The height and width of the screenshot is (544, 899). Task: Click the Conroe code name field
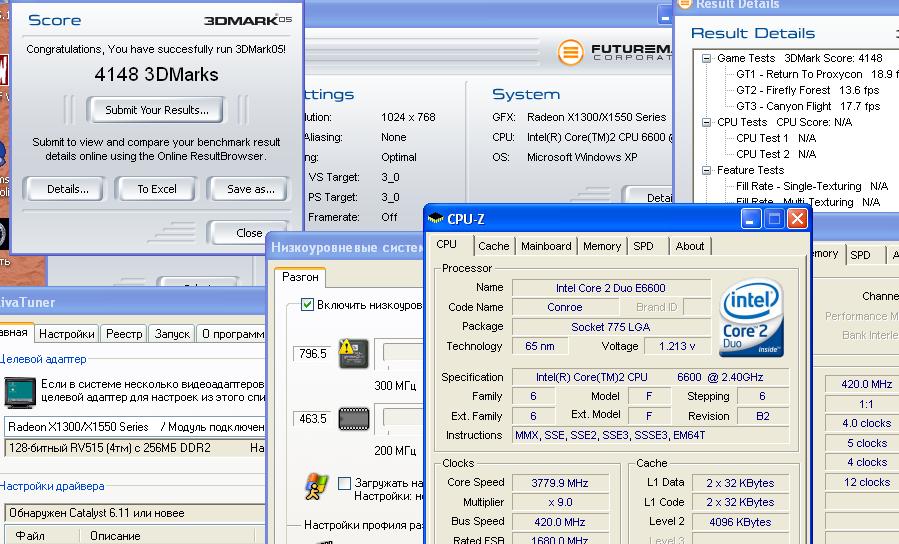pyautogui.click(x=564, y=307)
